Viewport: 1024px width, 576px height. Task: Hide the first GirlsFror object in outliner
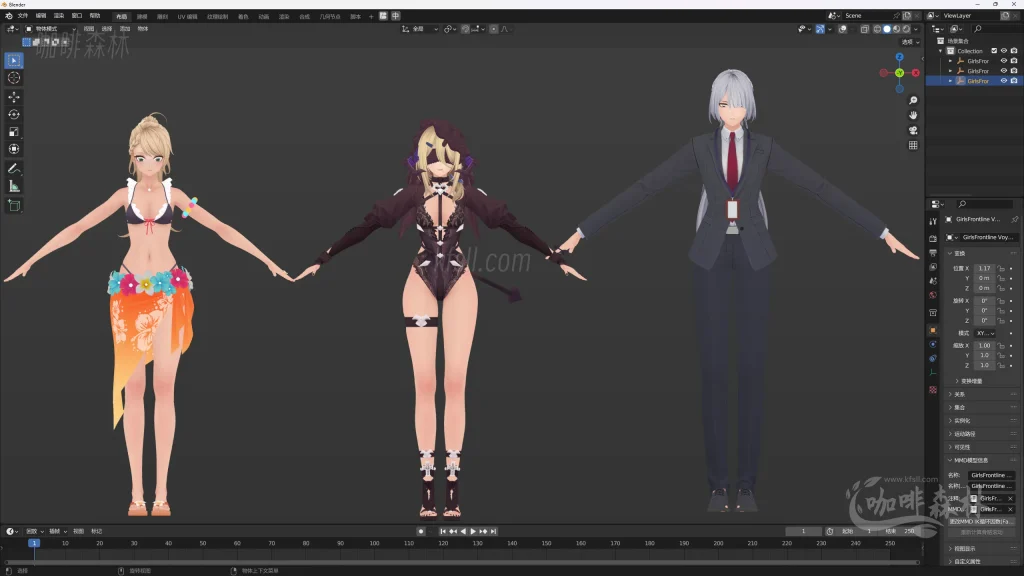coord(1004,61)
